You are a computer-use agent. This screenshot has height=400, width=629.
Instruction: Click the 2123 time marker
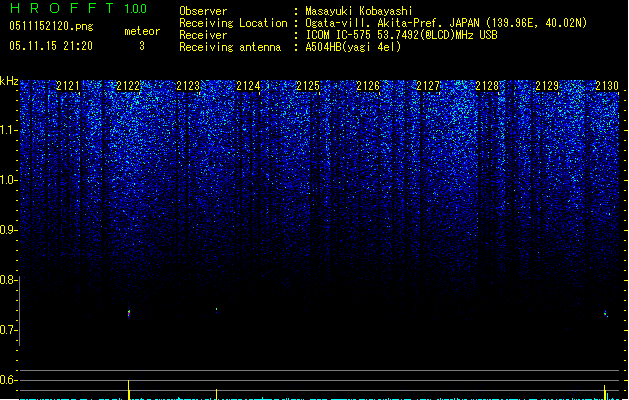188,86
